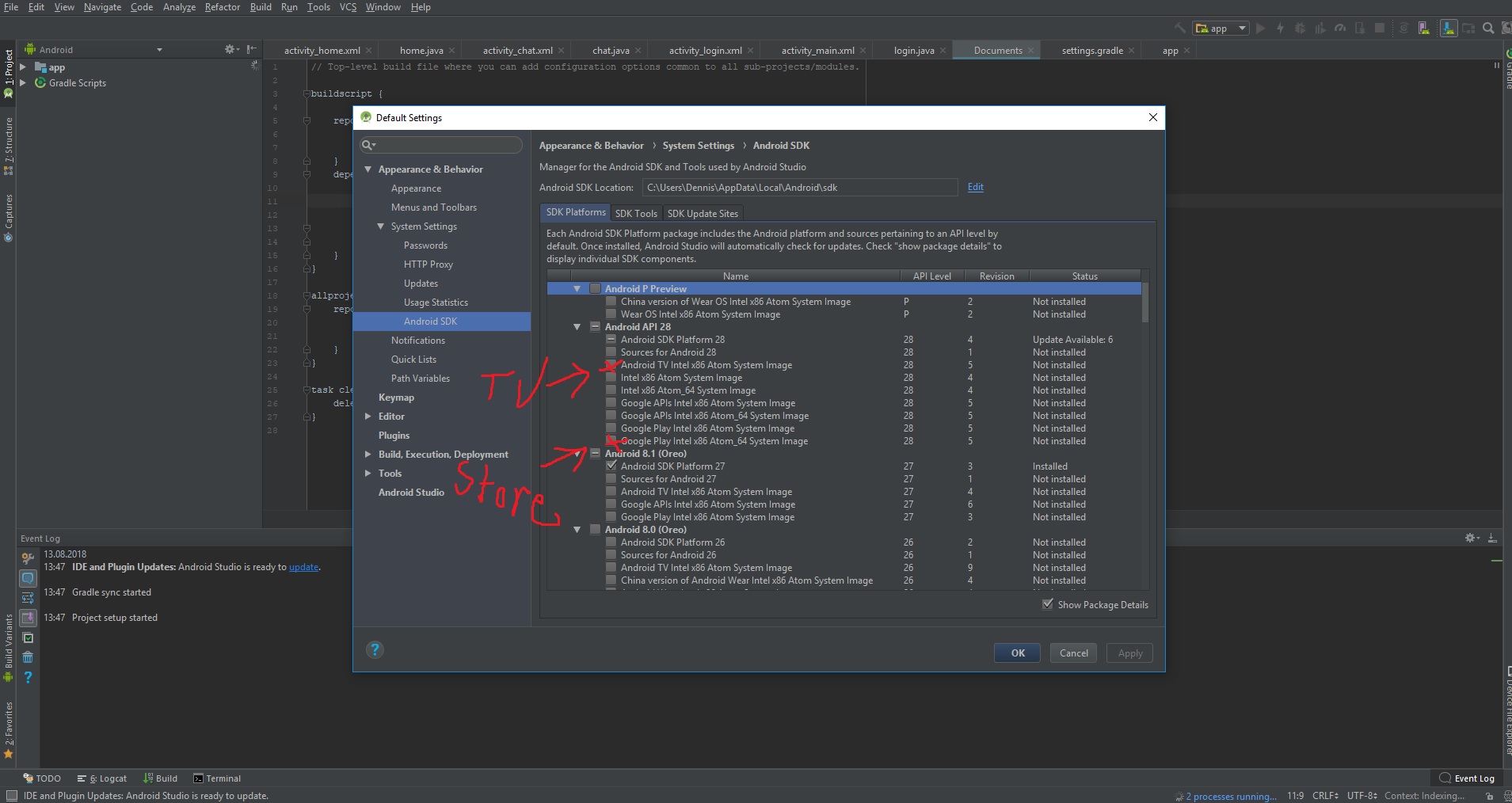Open the Refactor menu
This screenshot has width=1512, height=803.
(222, 7)
